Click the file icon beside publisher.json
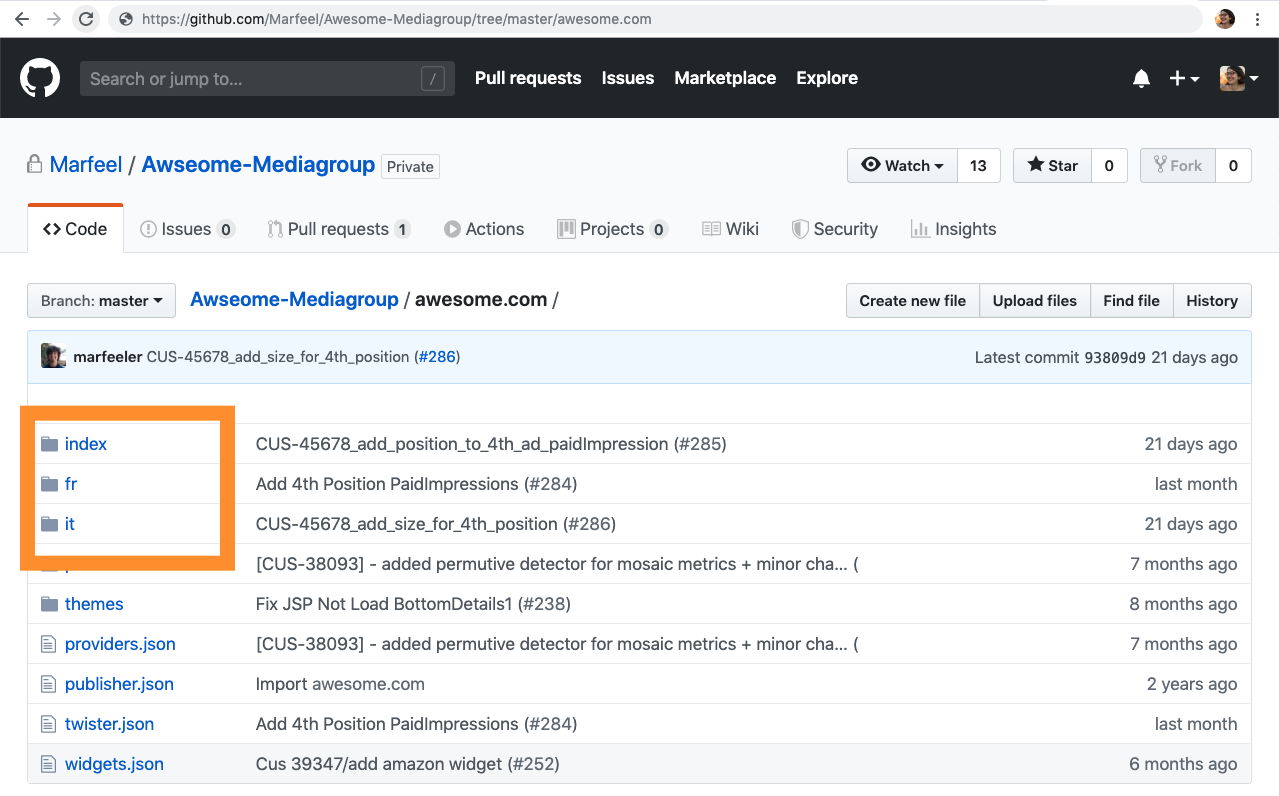Image resolution: width=1279 pixels, height=796 pixels. pos(48,684)
